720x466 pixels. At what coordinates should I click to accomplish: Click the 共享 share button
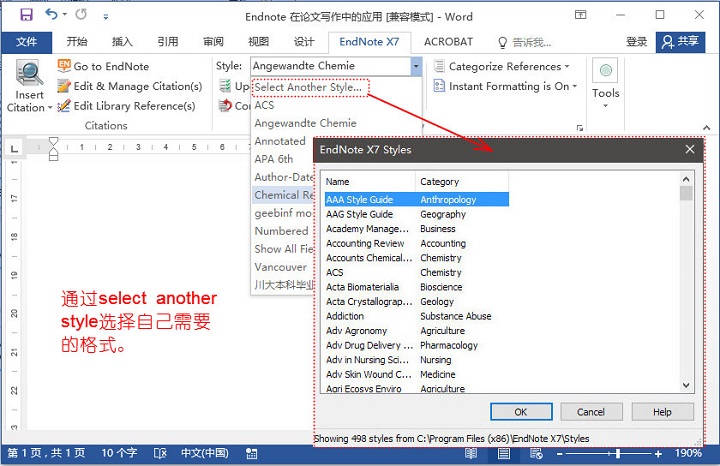[x=680, y=42]
